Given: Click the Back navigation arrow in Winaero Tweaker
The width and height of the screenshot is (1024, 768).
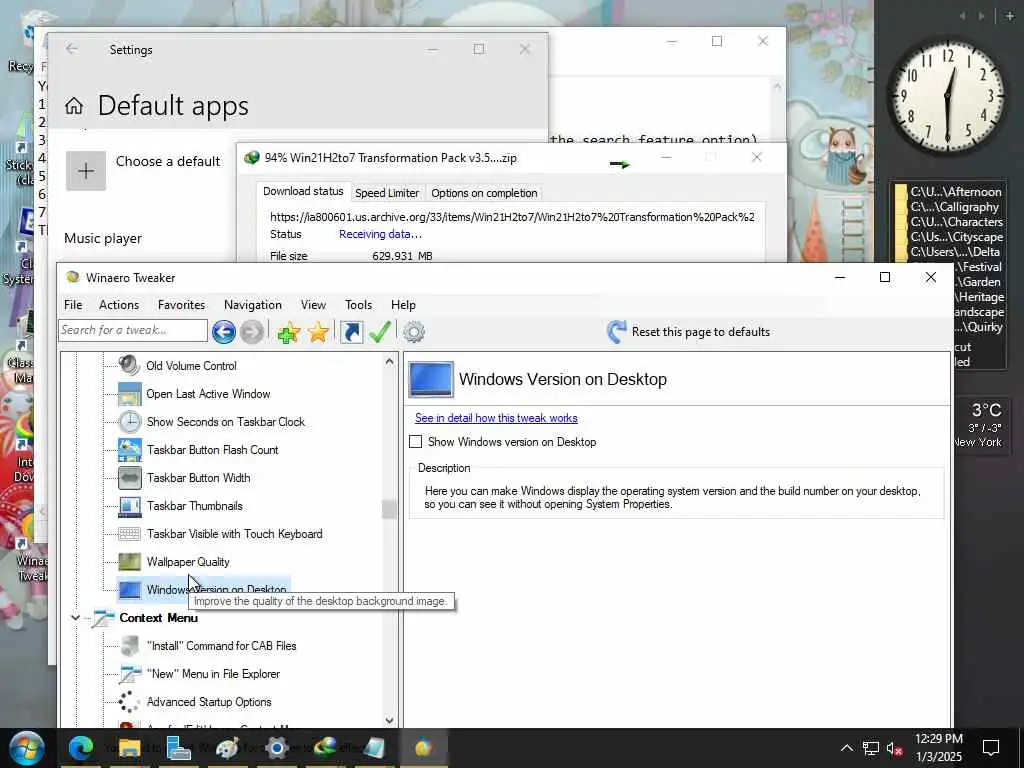Looking at the screenshot, I should tap(223, 332).
